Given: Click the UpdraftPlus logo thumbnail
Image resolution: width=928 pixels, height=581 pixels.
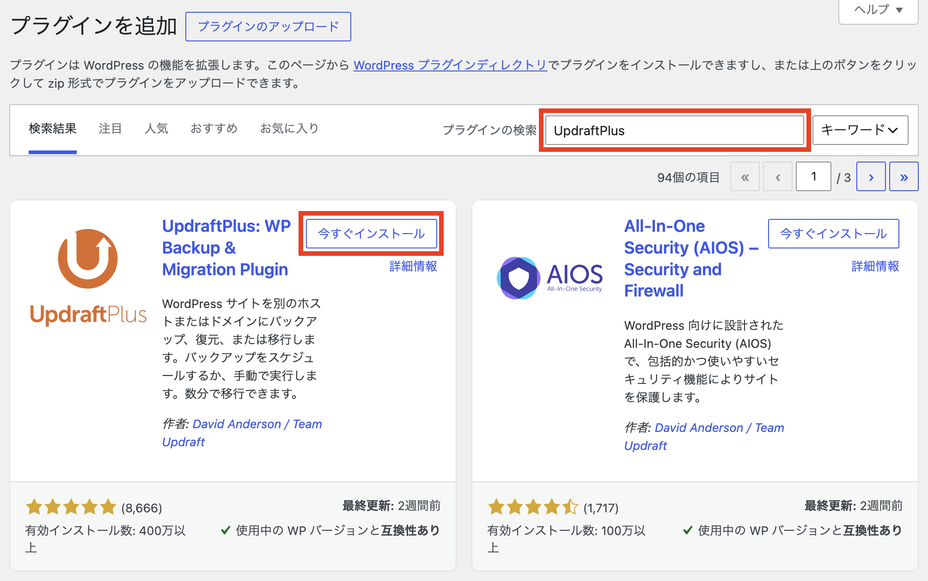Looking at the screenshot, I should [88, 277].
